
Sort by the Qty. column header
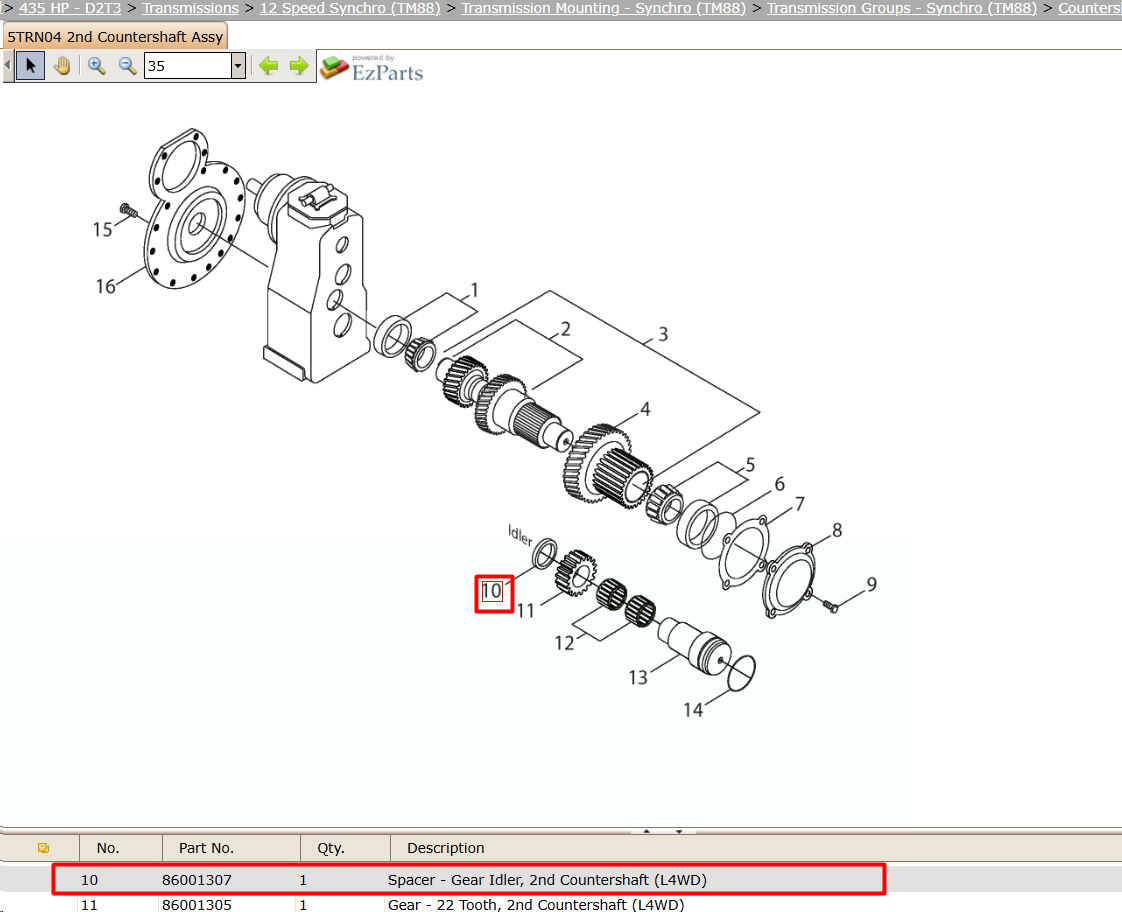(x=331, y=848)
